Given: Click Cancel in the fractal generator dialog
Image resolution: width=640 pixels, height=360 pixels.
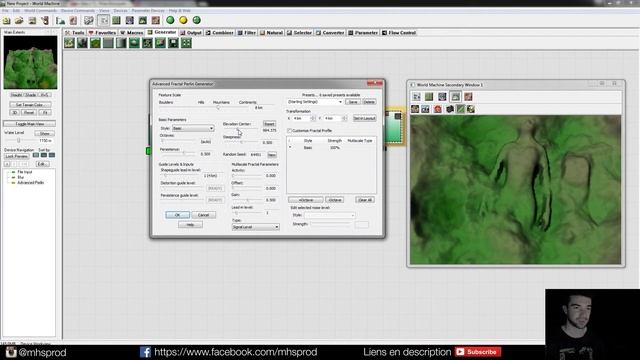Looking at the screenshot, I should [203, 215].
